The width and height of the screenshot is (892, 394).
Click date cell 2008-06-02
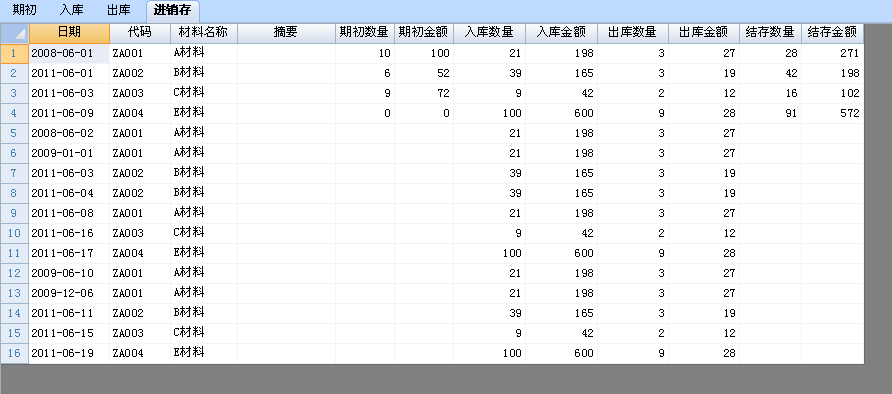click(x=69, y=133)
